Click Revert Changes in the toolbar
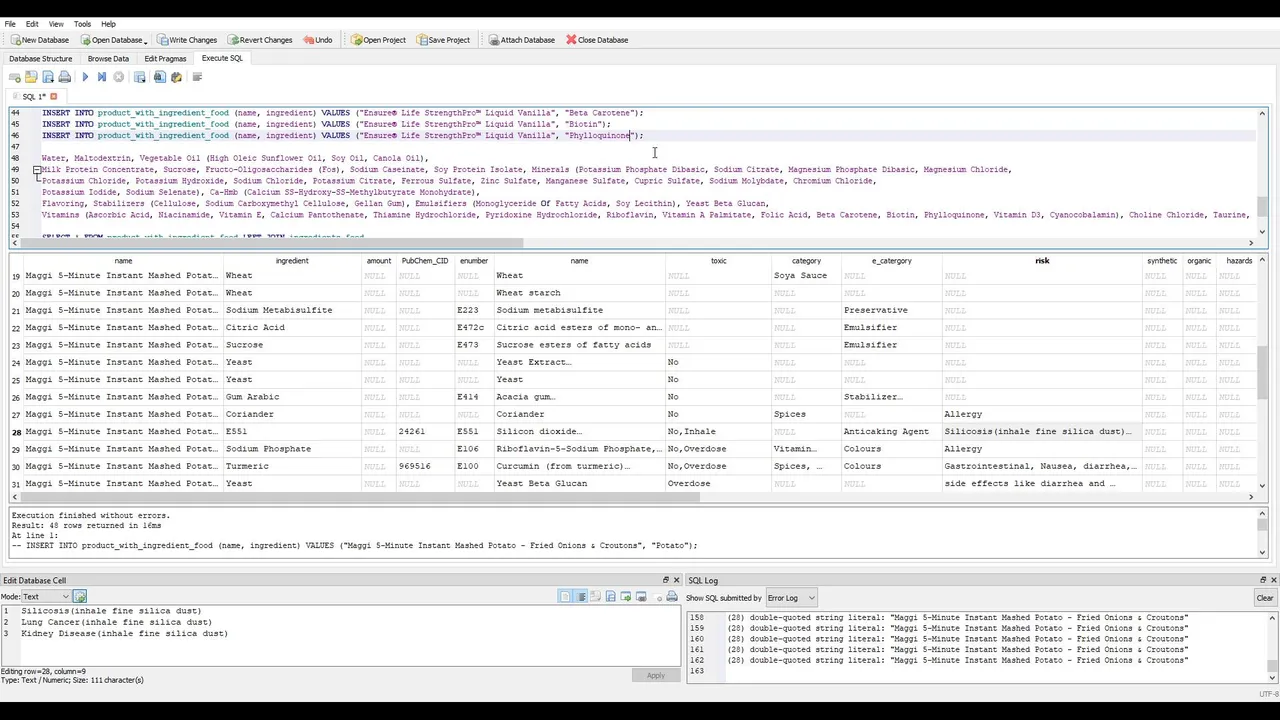The image size is (1280, 720). pos(259,40)
